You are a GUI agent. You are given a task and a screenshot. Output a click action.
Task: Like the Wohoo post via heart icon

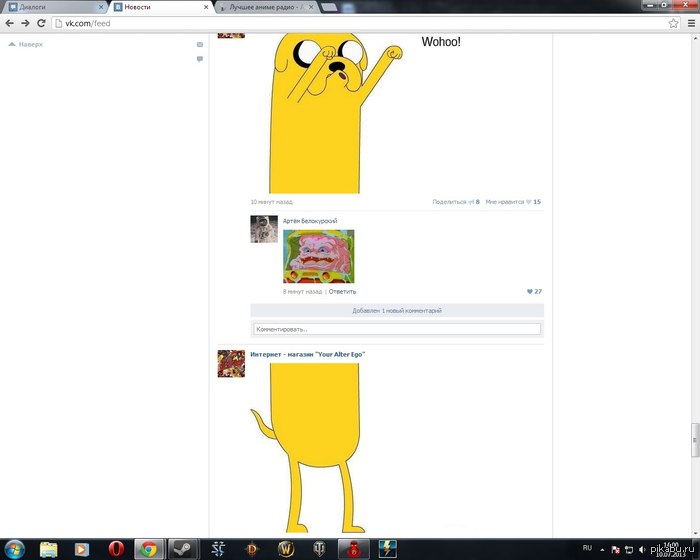click(x=529, y=202)
